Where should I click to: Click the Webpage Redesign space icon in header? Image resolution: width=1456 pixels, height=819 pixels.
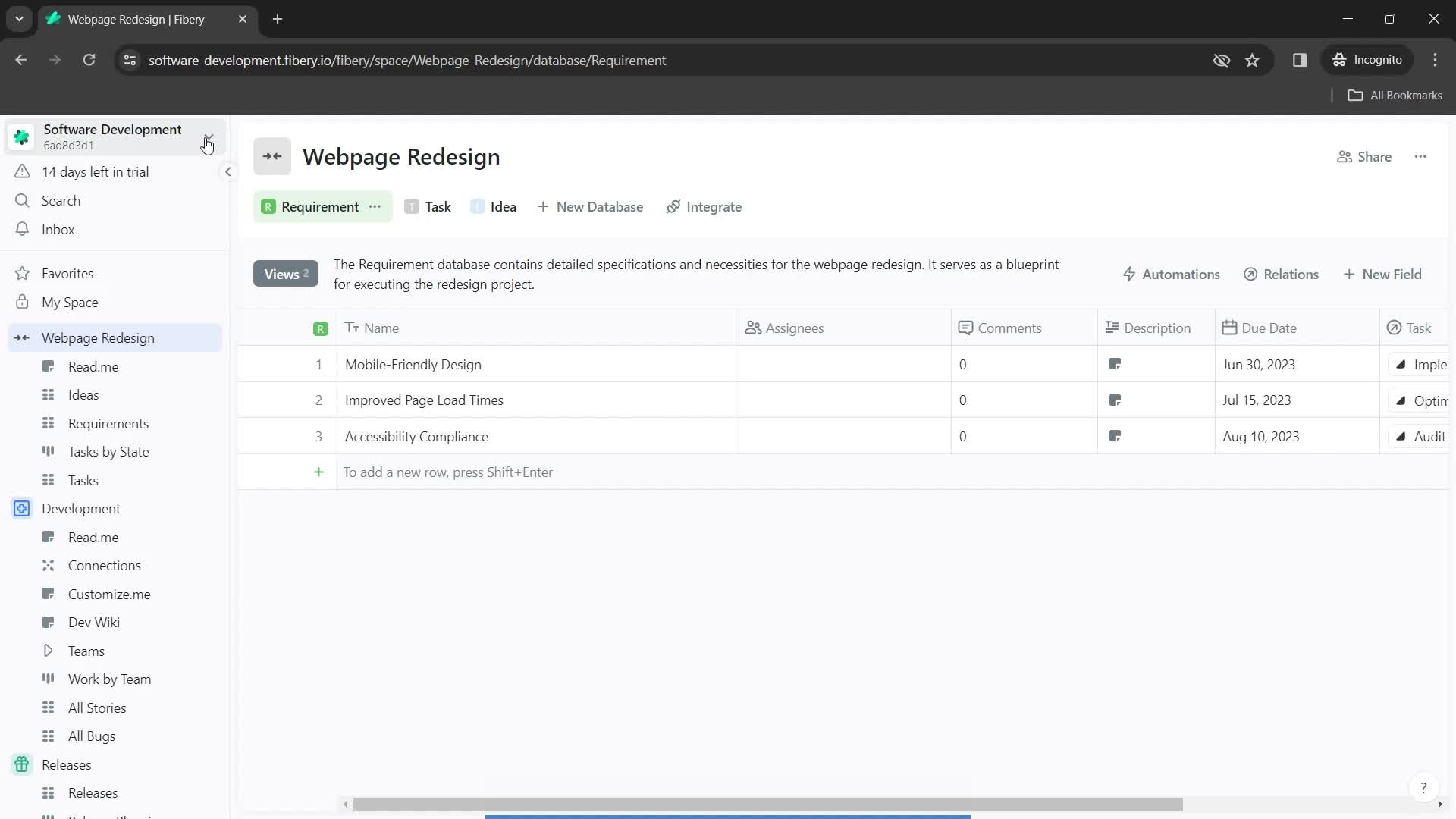pos(272,156)
